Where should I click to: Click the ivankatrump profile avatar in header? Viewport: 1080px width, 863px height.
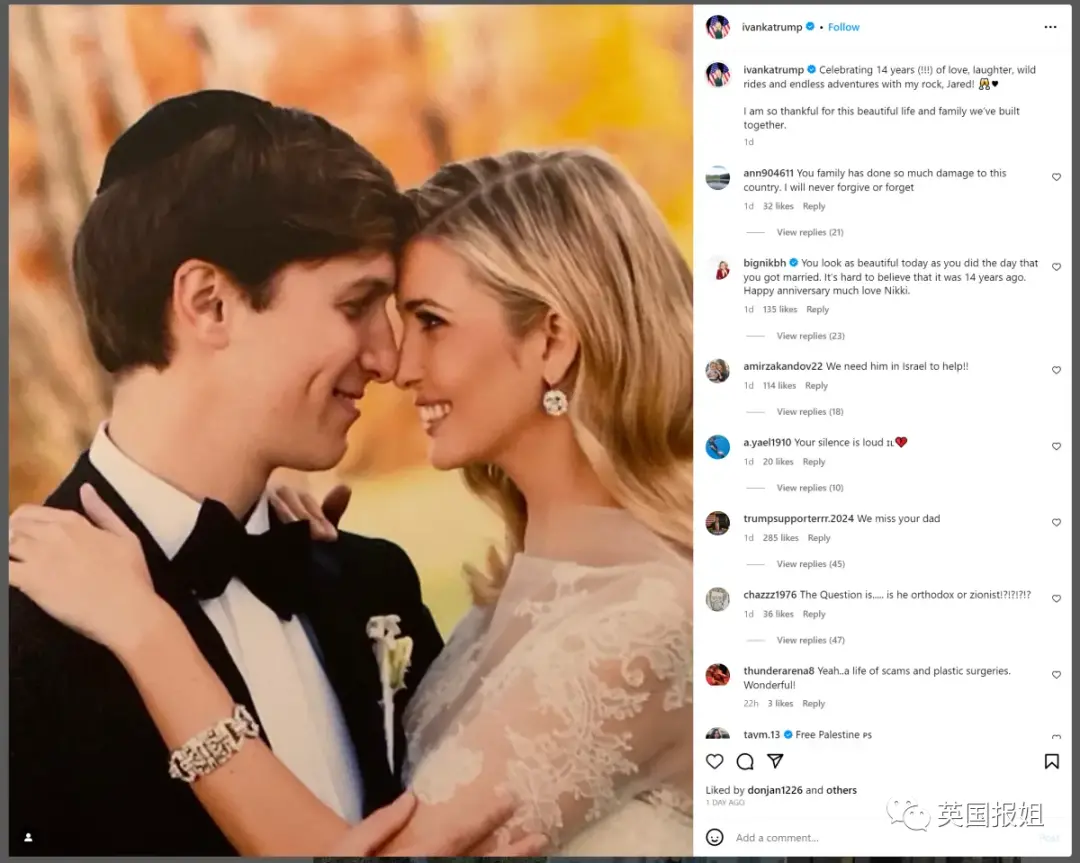pos(717,27)
